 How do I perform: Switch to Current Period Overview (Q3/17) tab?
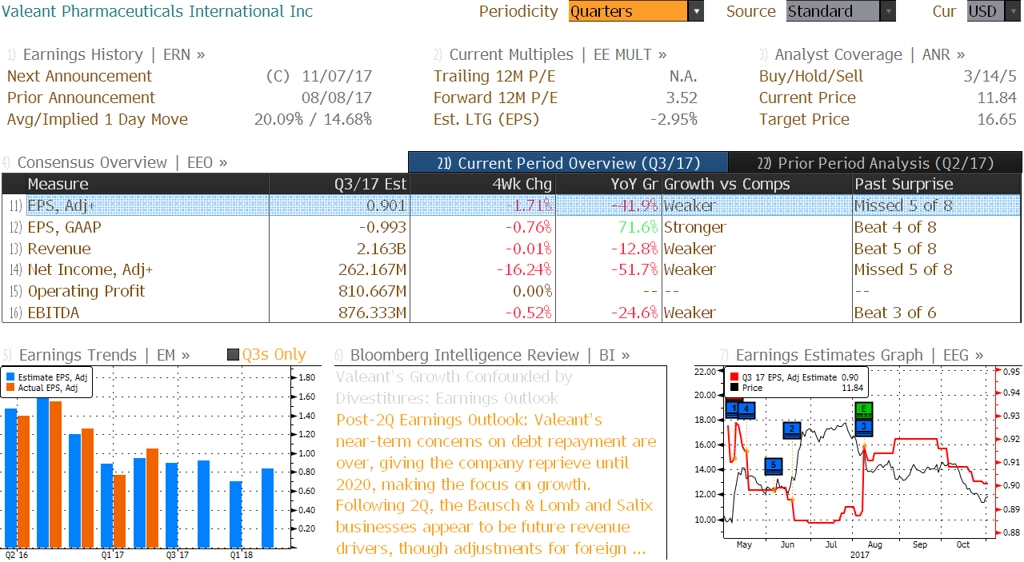pos(568,163)
